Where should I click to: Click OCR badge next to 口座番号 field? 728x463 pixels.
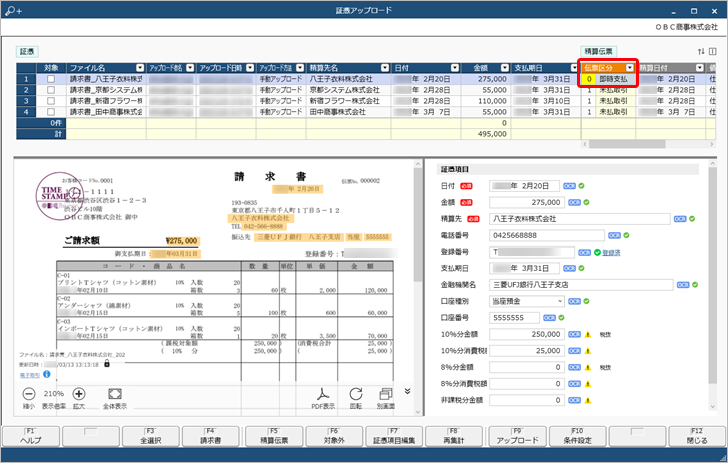549,318
